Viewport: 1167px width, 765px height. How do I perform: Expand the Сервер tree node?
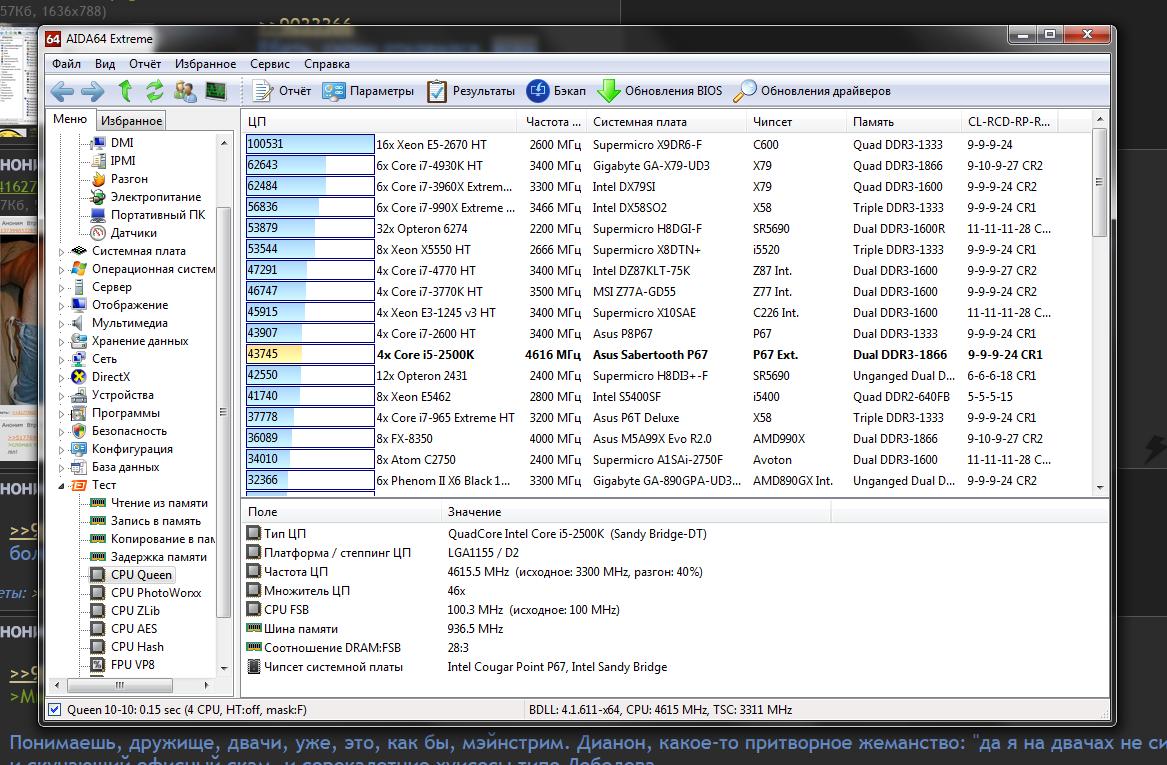tap(62, 287)
